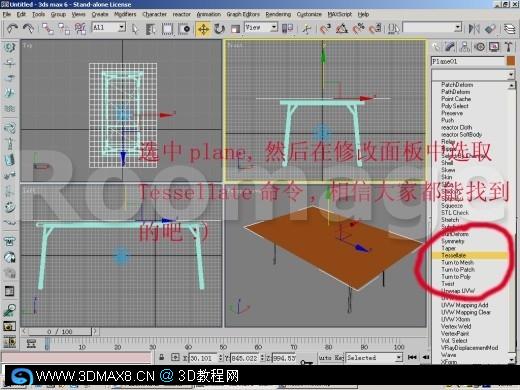Click the X coordinate input field
This screenshot has height=390, width=520.
[x=203, y=358]
